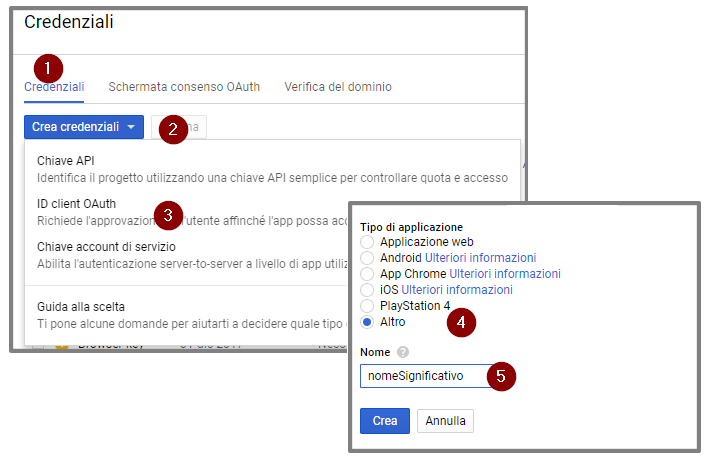
Task: Expand the Crea credenziali dropdown
Action: click(84, 127)
